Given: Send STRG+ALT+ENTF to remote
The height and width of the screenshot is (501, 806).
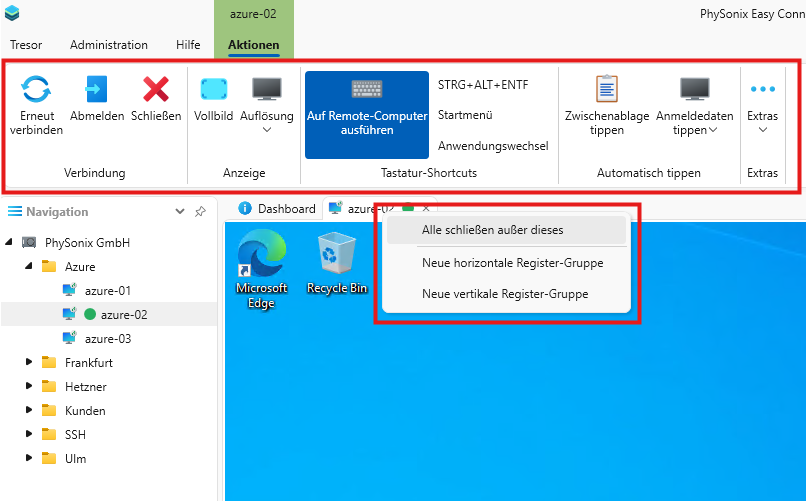Looking at the screenshot, I should 482,85.
